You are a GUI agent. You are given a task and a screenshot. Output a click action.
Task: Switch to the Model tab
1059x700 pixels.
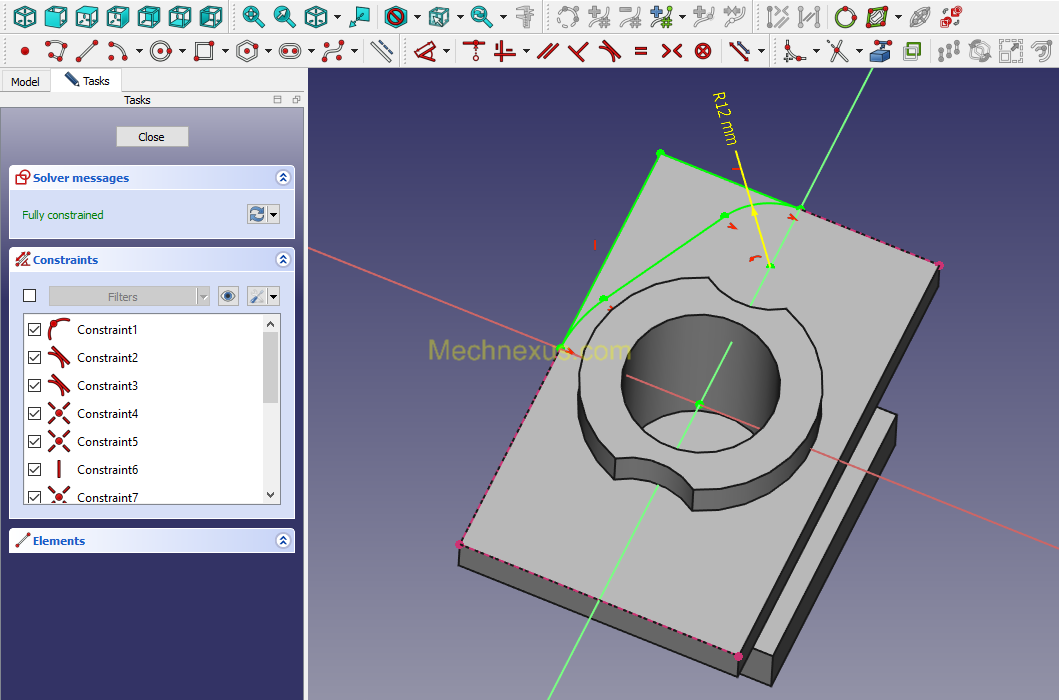click(x=25, y=82)
